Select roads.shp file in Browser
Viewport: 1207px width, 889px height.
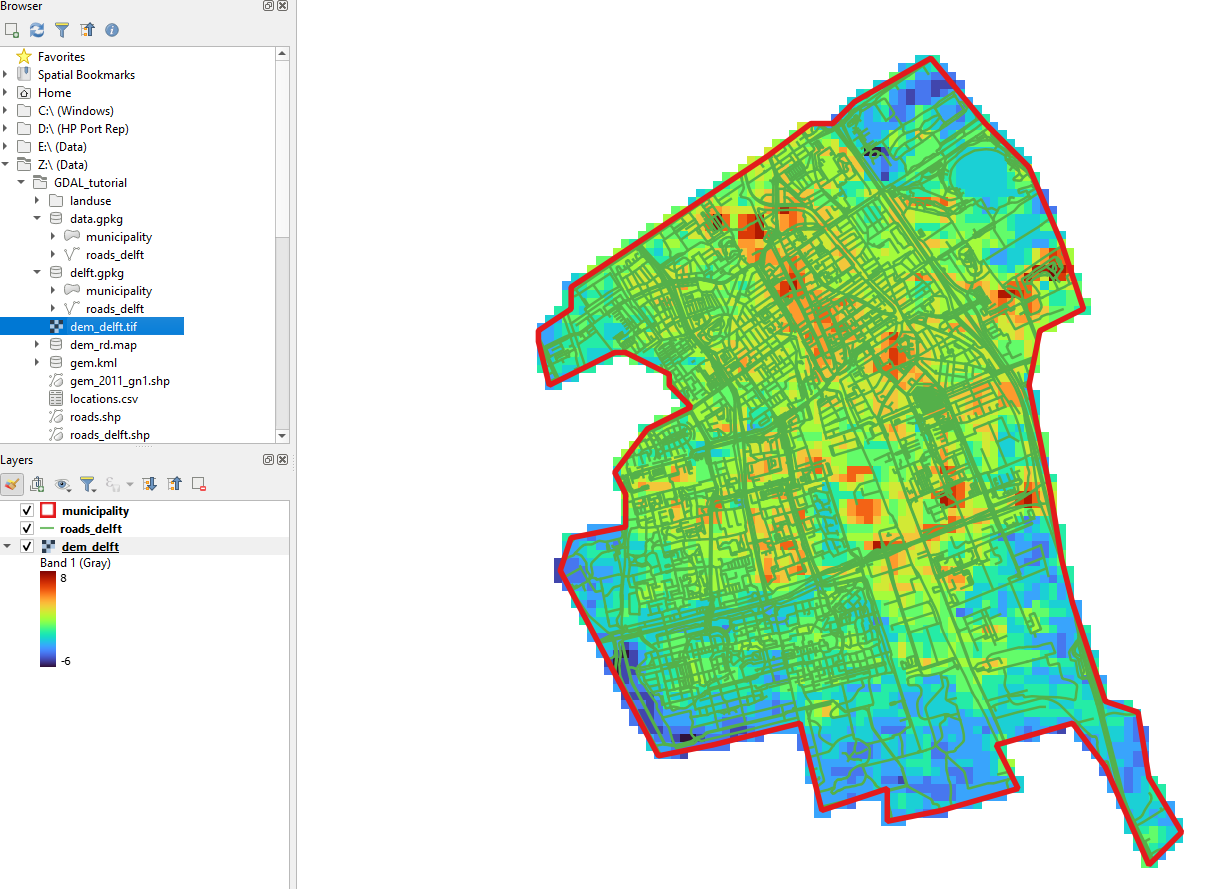(x=95, y=417)
